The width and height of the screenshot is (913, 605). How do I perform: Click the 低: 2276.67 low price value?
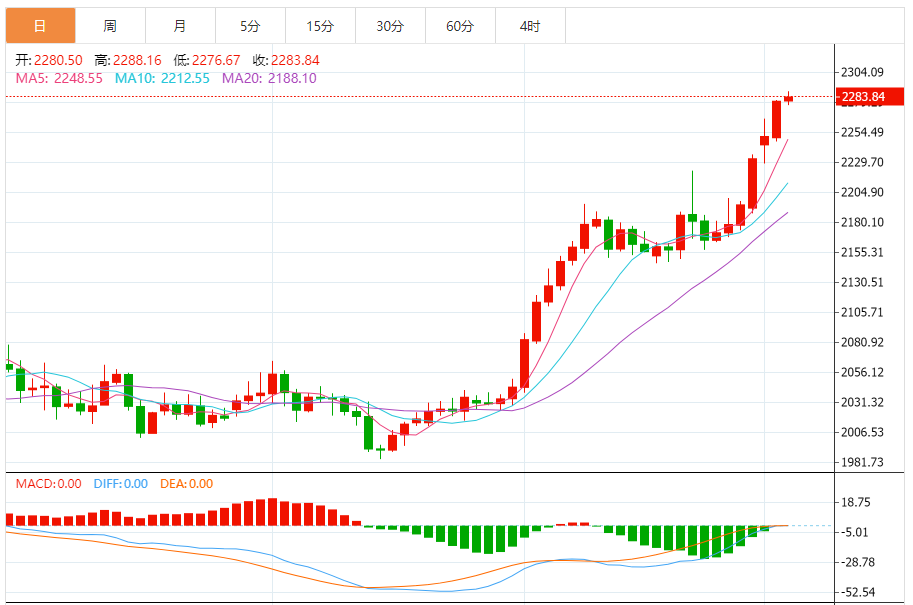(207, 60)
